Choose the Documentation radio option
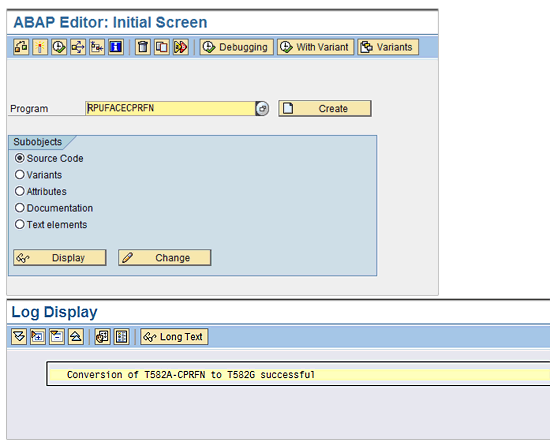Viewport: 550px width, 442px height. [20, 208]
